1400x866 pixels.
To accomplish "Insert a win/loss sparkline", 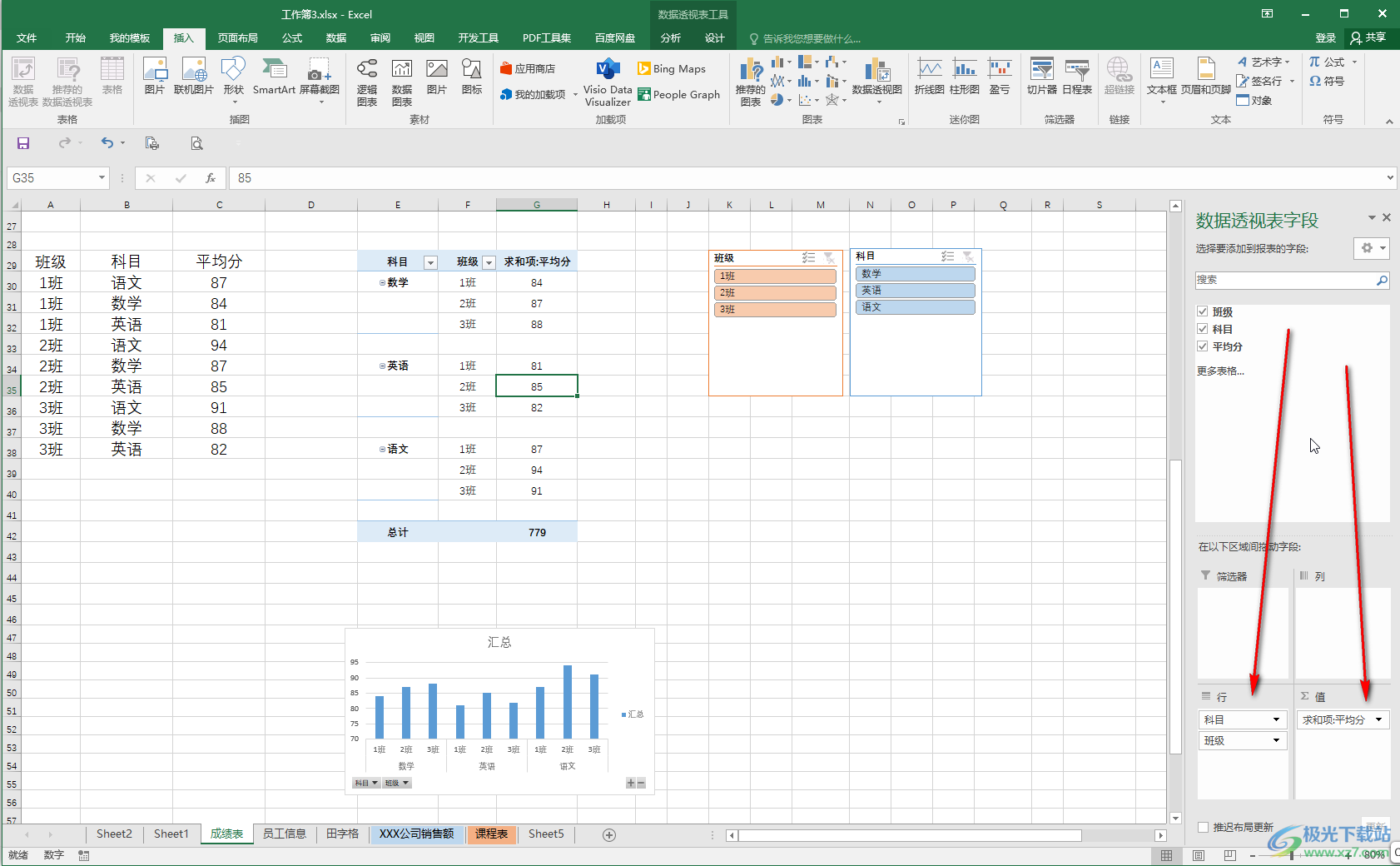I will click(1000, 77).
